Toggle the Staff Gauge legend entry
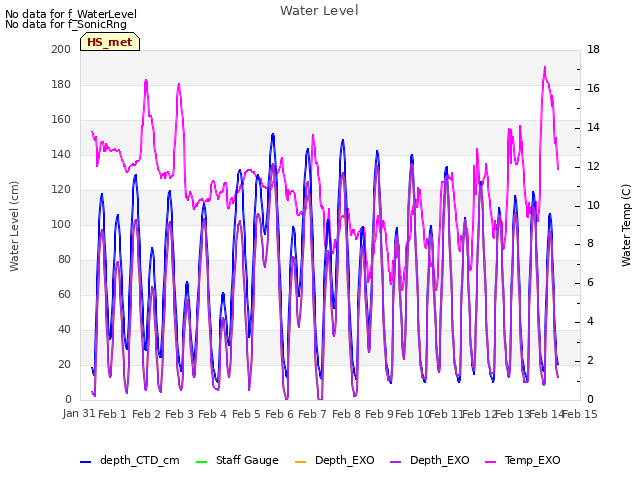640x480 pixels. [237, 460]
